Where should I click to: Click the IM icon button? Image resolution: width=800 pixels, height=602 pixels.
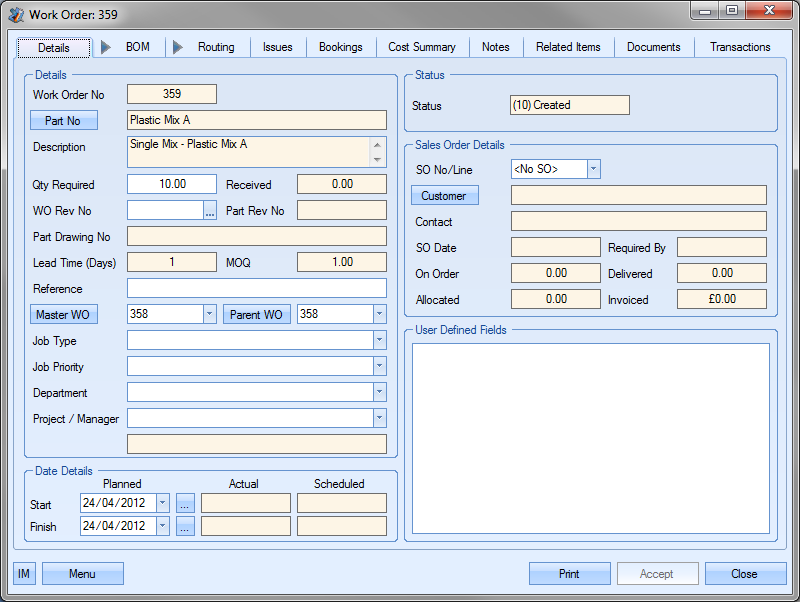(24, 574)
